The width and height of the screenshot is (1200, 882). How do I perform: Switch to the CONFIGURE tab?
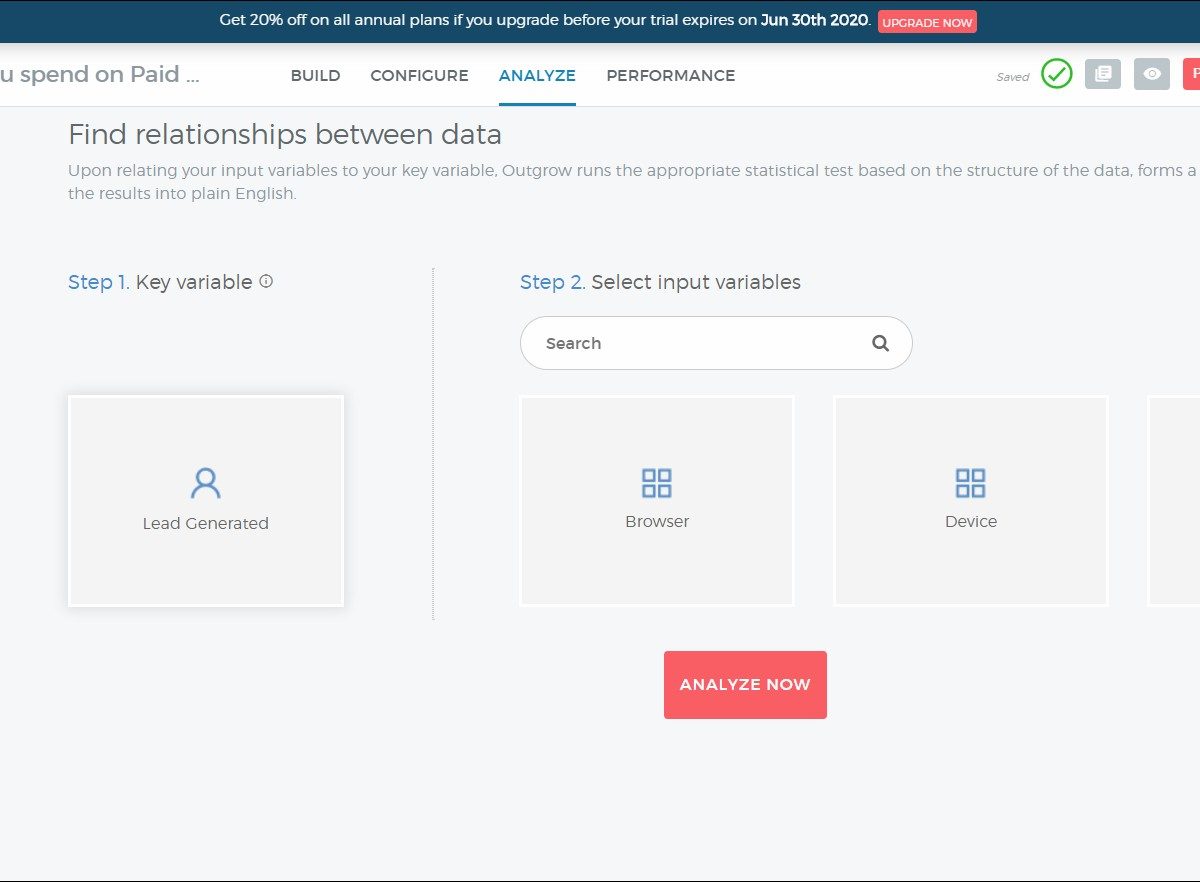[x=419, y=76]
